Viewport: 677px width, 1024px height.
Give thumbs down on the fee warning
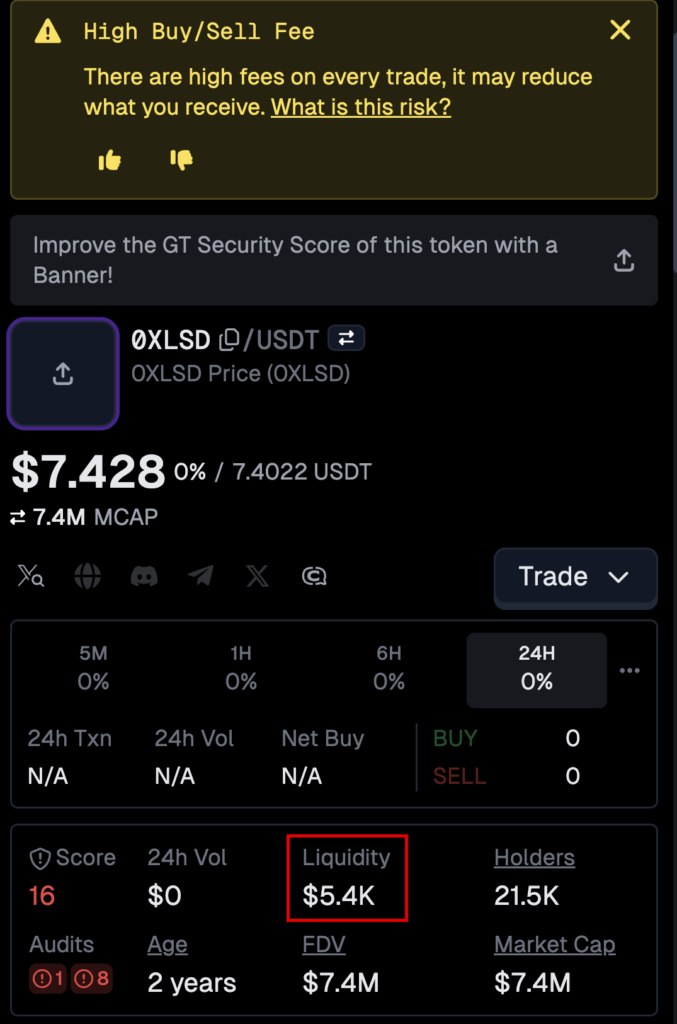181,160
